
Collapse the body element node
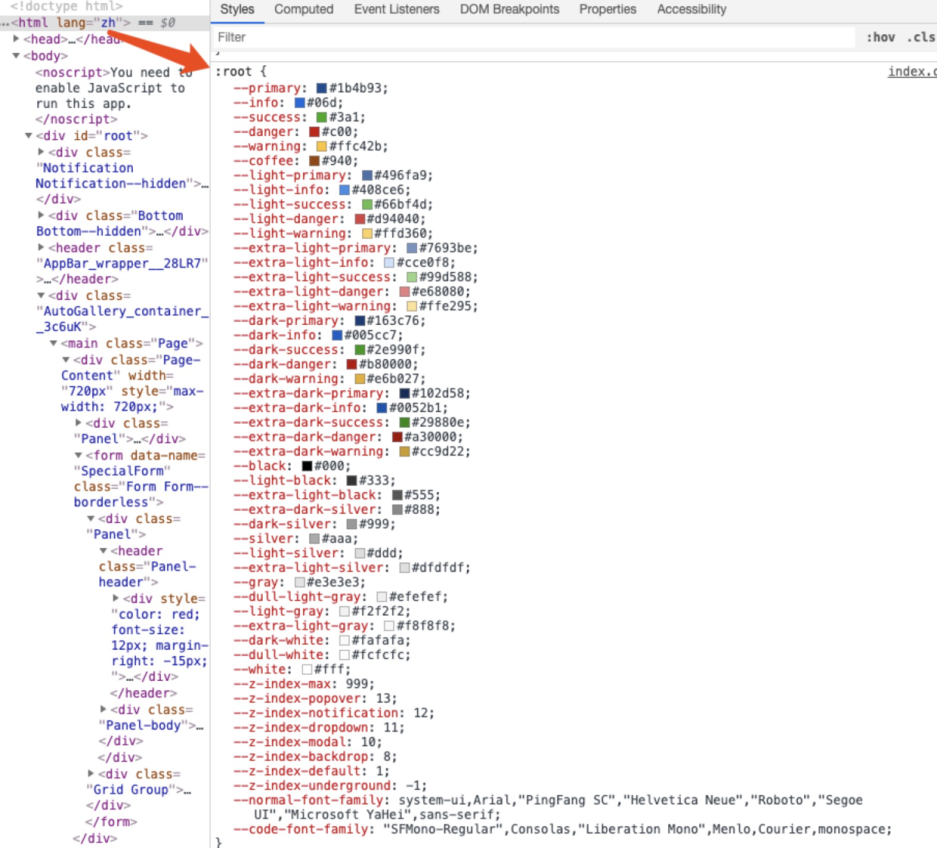pyautogui.click(x=16, y=56)
